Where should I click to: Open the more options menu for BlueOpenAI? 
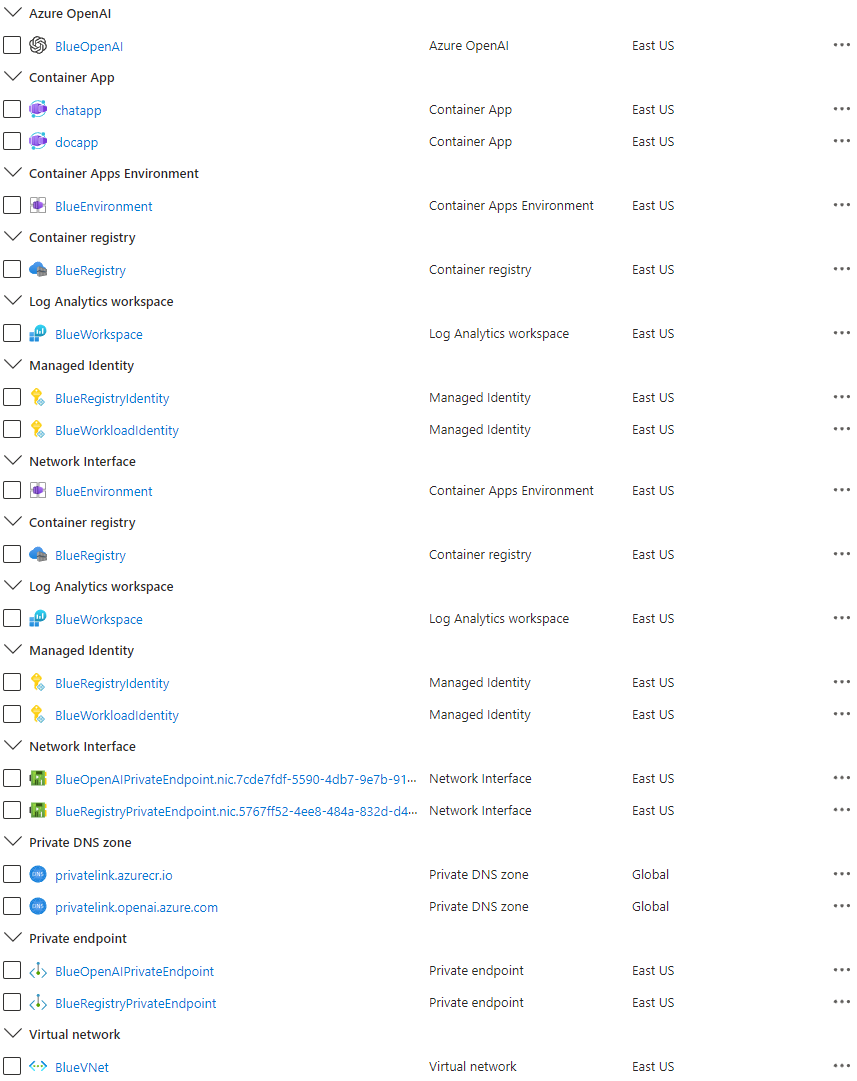click(x=841, y=45)
